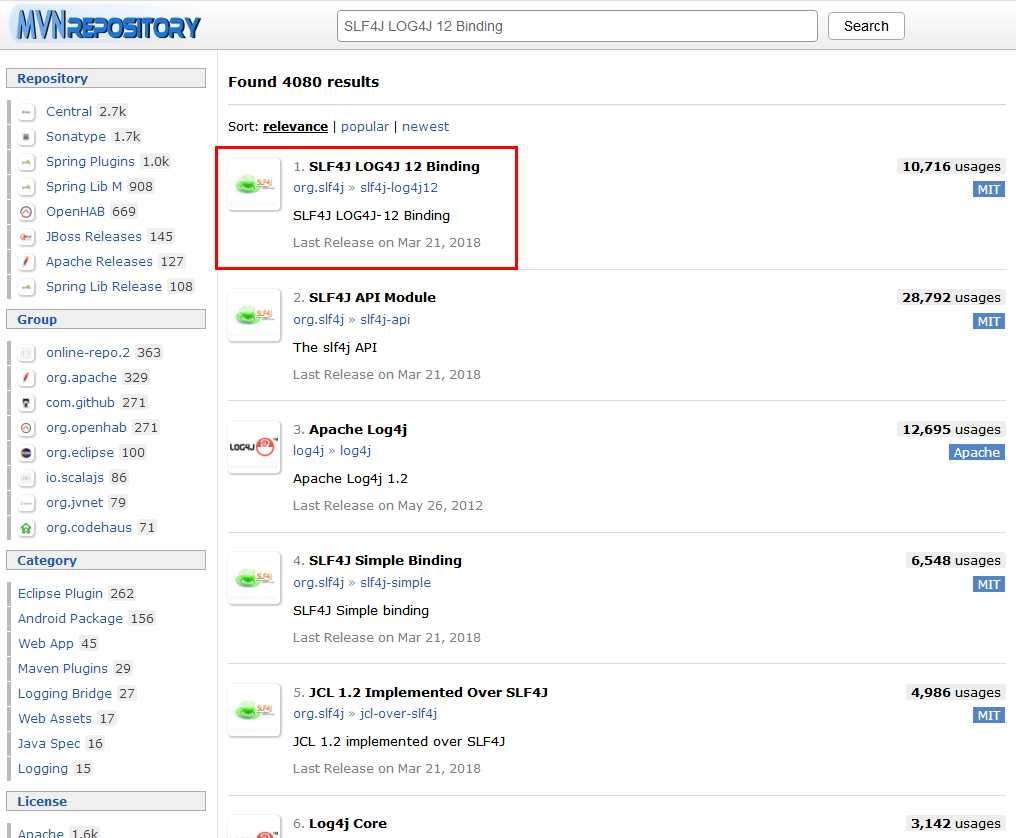
Task: Filter by JBoss Releases repository
Action: (x=93, y=237)
